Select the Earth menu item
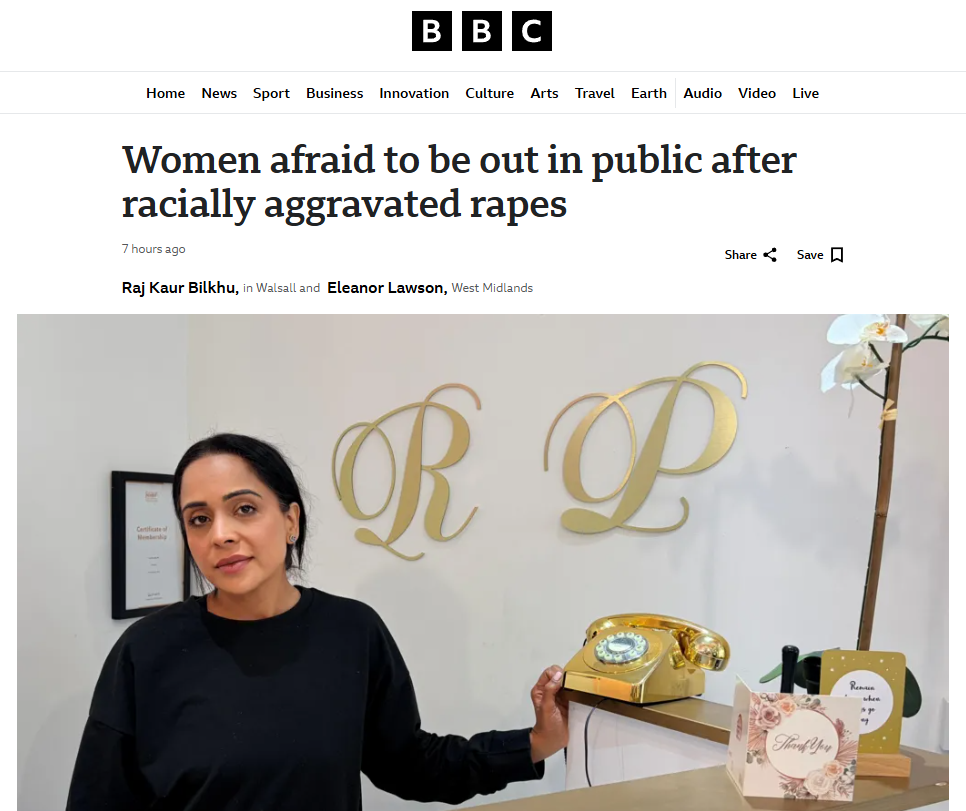This screenshot has height=811, width=966. tap(649, 93)
